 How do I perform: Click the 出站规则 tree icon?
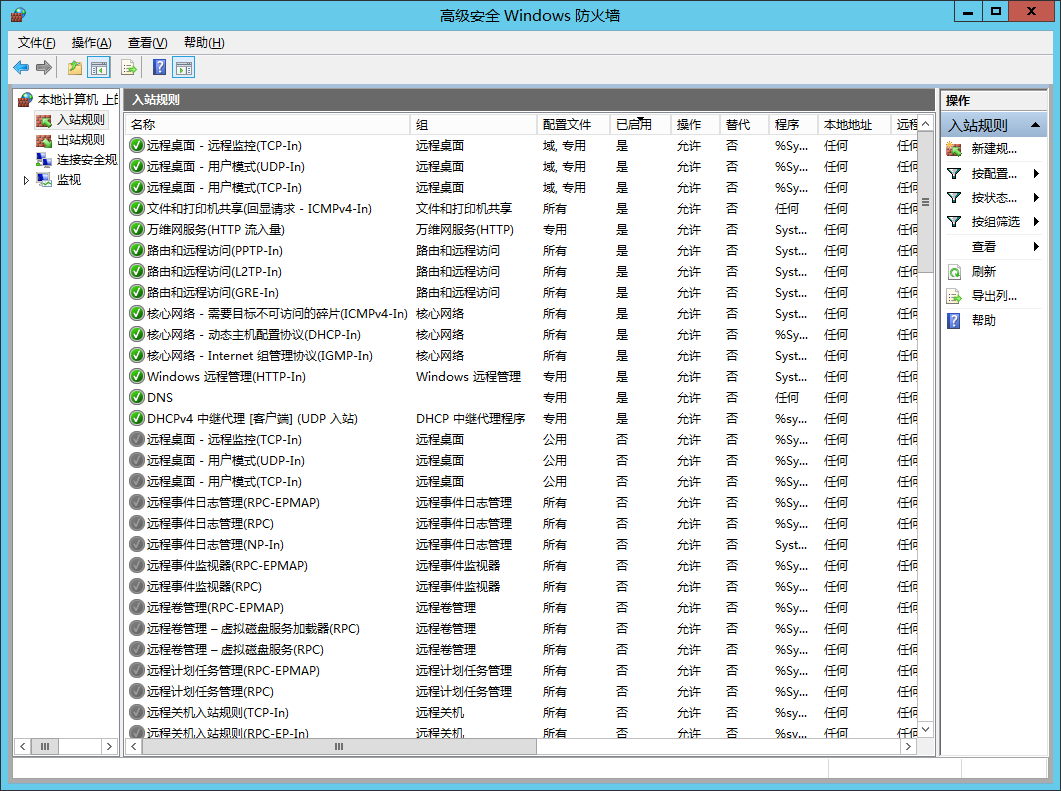(44, 140)
